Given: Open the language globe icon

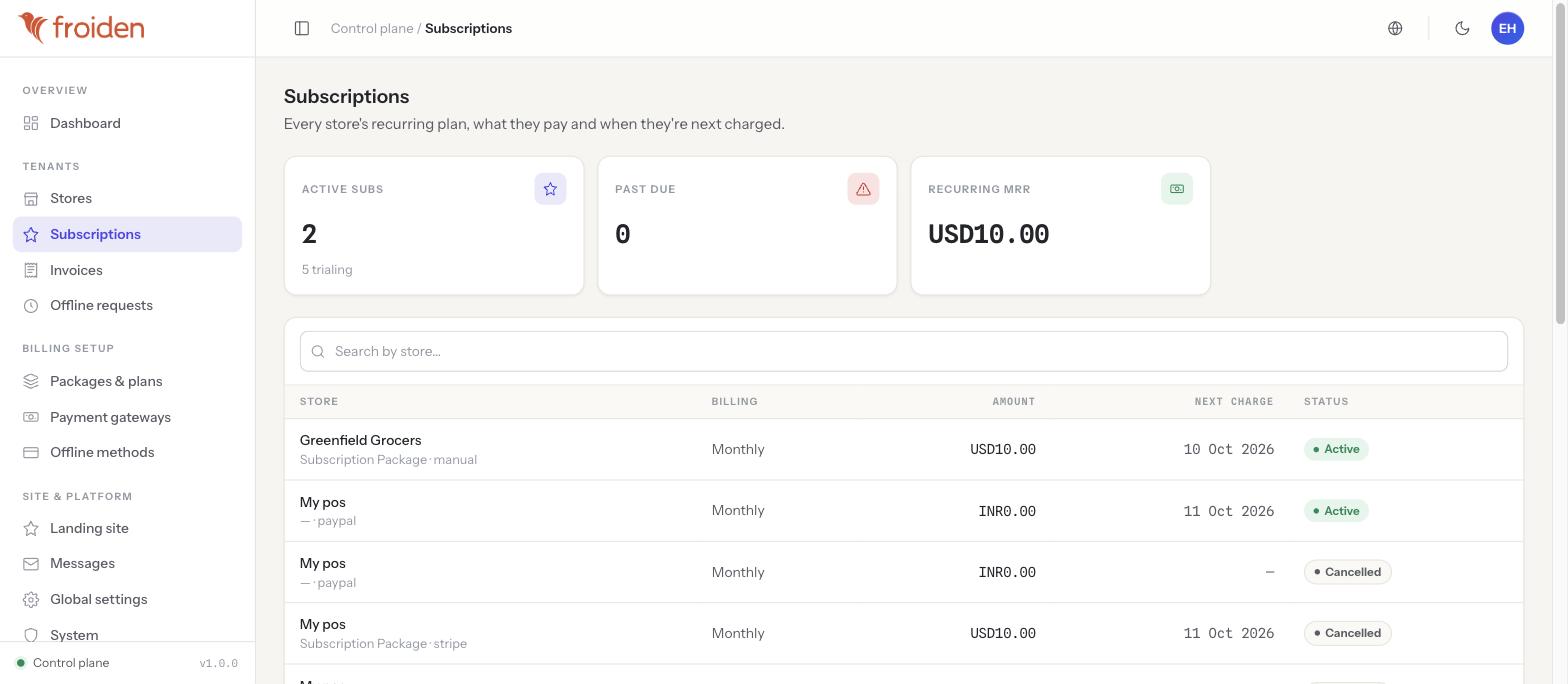Looking at the screenshot, I should coord(1395,28).
